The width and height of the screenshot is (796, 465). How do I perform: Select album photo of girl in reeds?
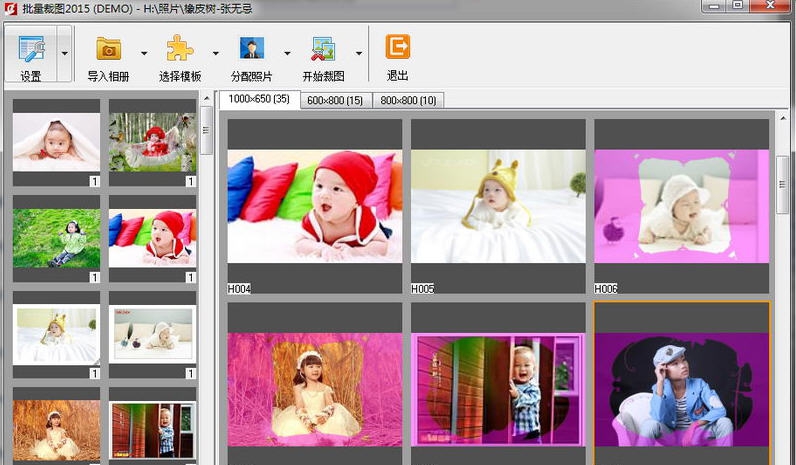click(x=56, y=430)
